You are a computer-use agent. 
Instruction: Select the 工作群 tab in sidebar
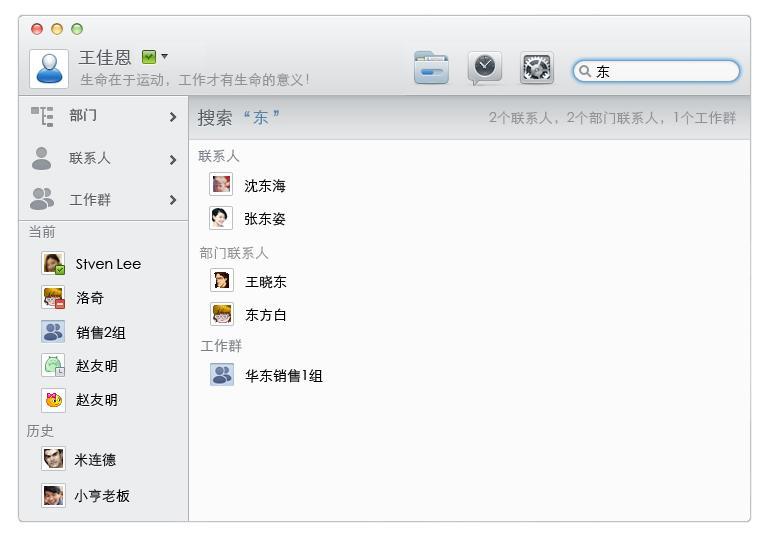(x=89, y=200)
